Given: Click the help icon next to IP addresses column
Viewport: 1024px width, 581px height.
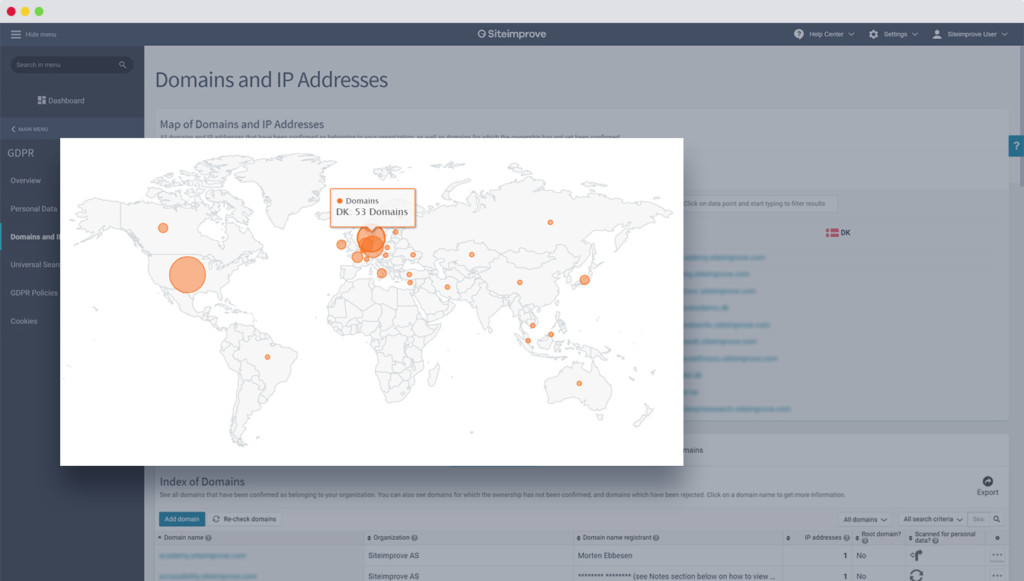Looking at the screenshot, I should tap(845, 537).
